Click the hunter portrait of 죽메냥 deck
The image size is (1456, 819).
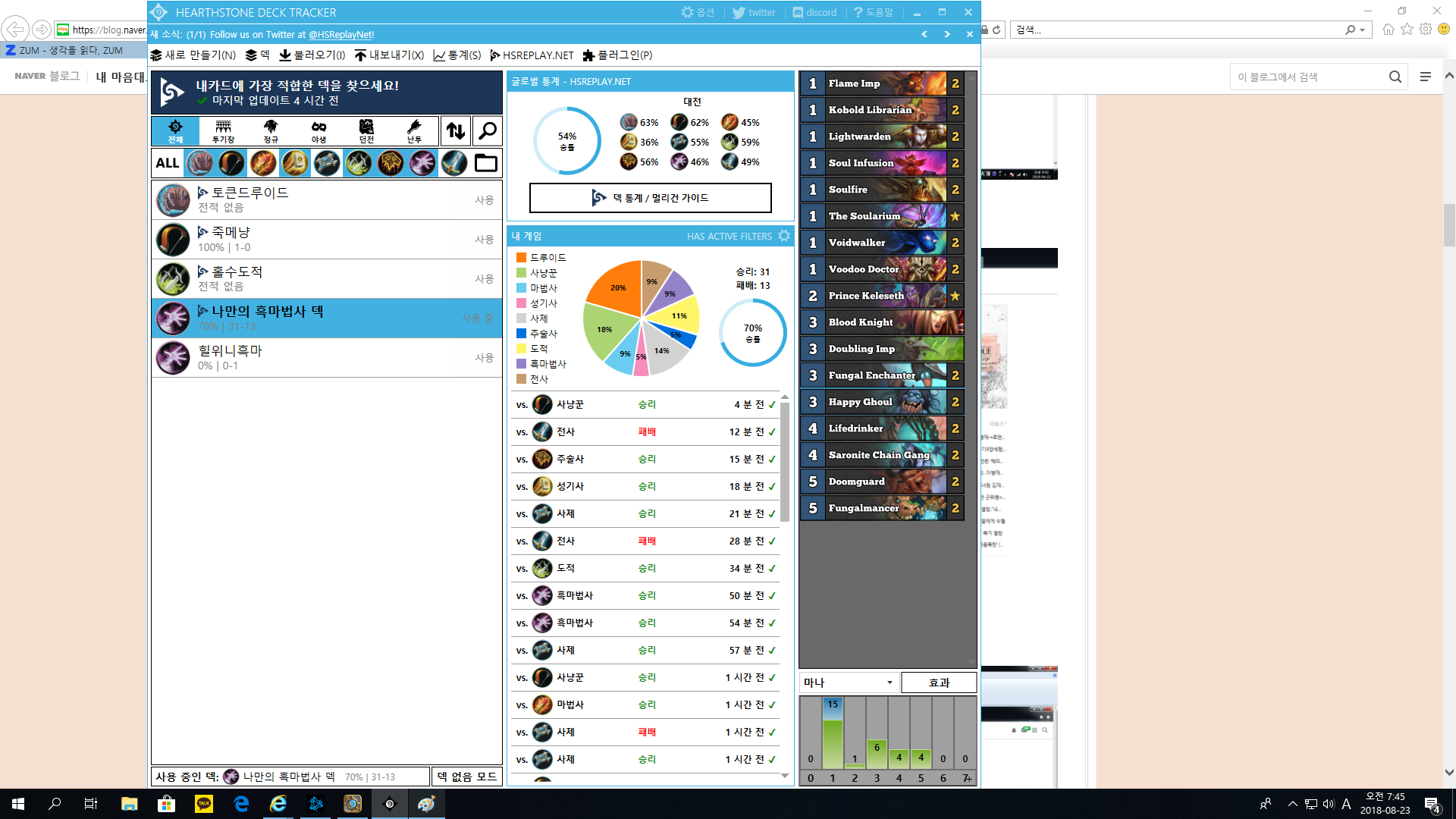click(173, 240)
